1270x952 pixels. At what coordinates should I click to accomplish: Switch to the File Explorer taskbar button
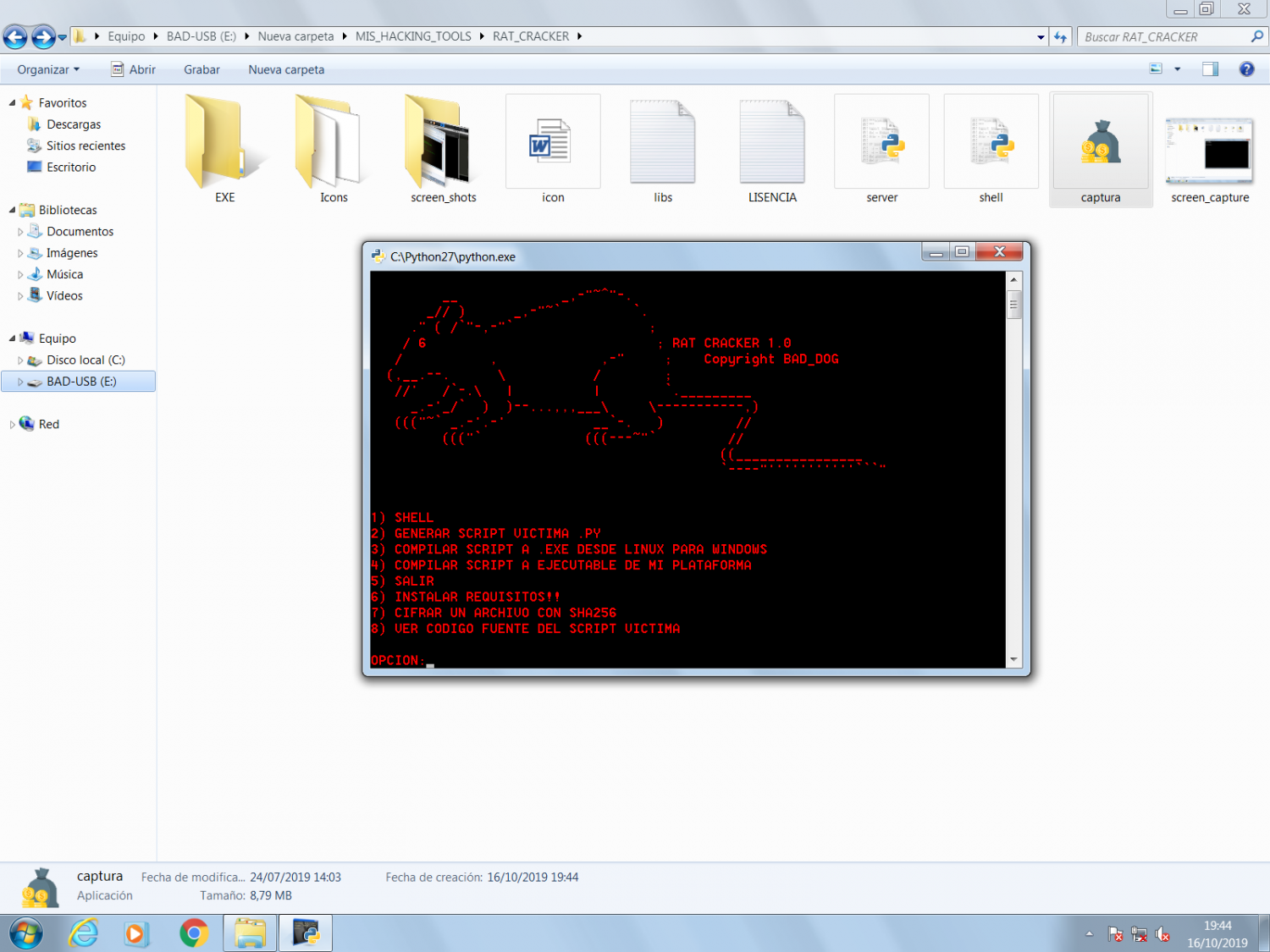click(250, 933)
